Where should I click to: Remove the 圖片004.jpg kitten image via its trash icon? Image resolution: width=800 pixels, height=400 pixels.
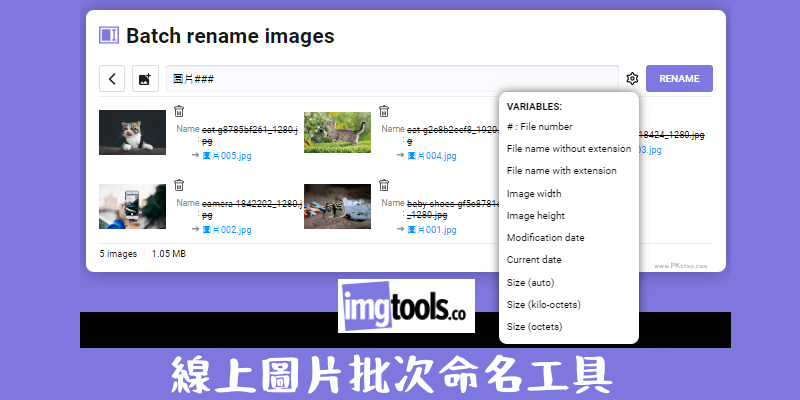384,111
